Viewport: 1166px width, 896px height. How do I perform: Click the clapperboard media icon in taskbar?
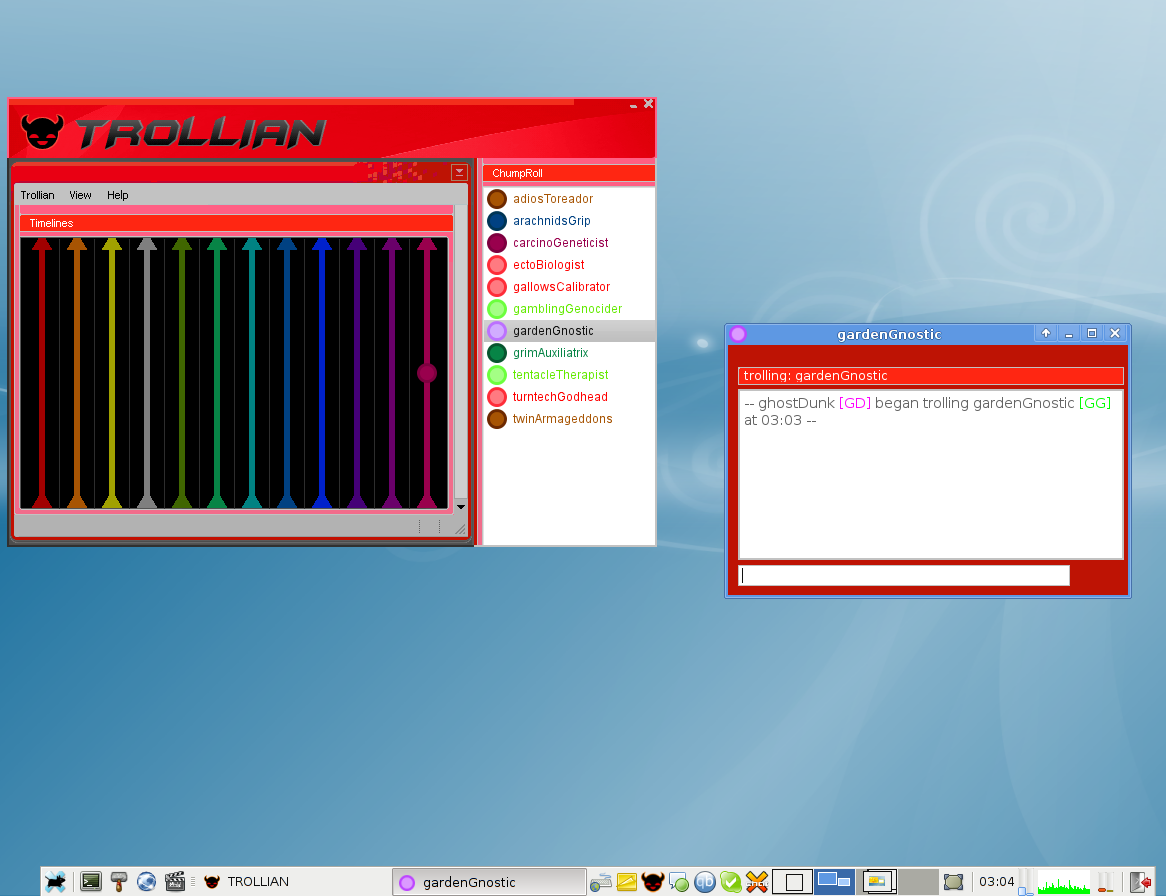point(175,881)
